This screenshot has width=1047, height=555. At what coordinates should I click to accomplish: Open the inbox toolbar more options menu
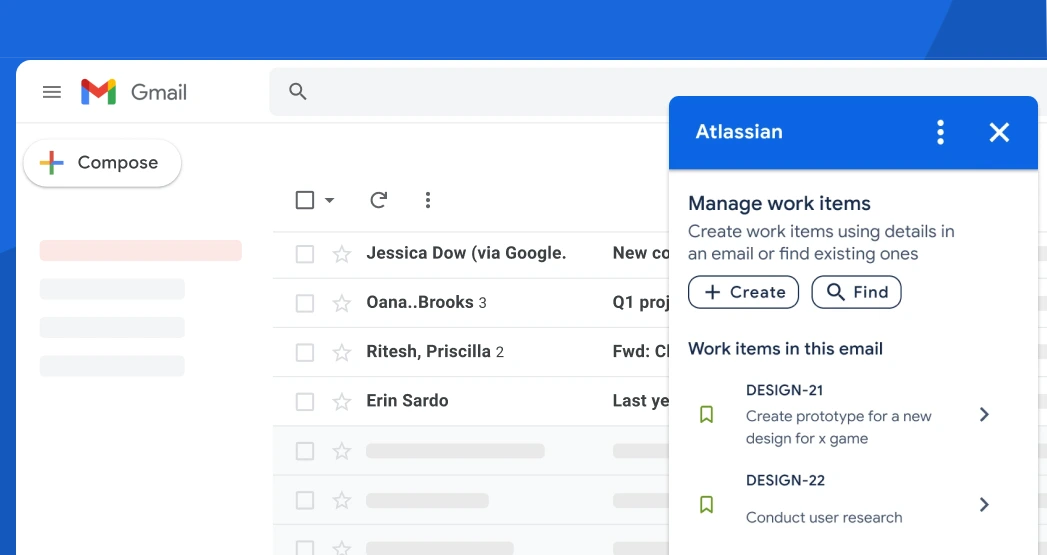pos(427,200)
